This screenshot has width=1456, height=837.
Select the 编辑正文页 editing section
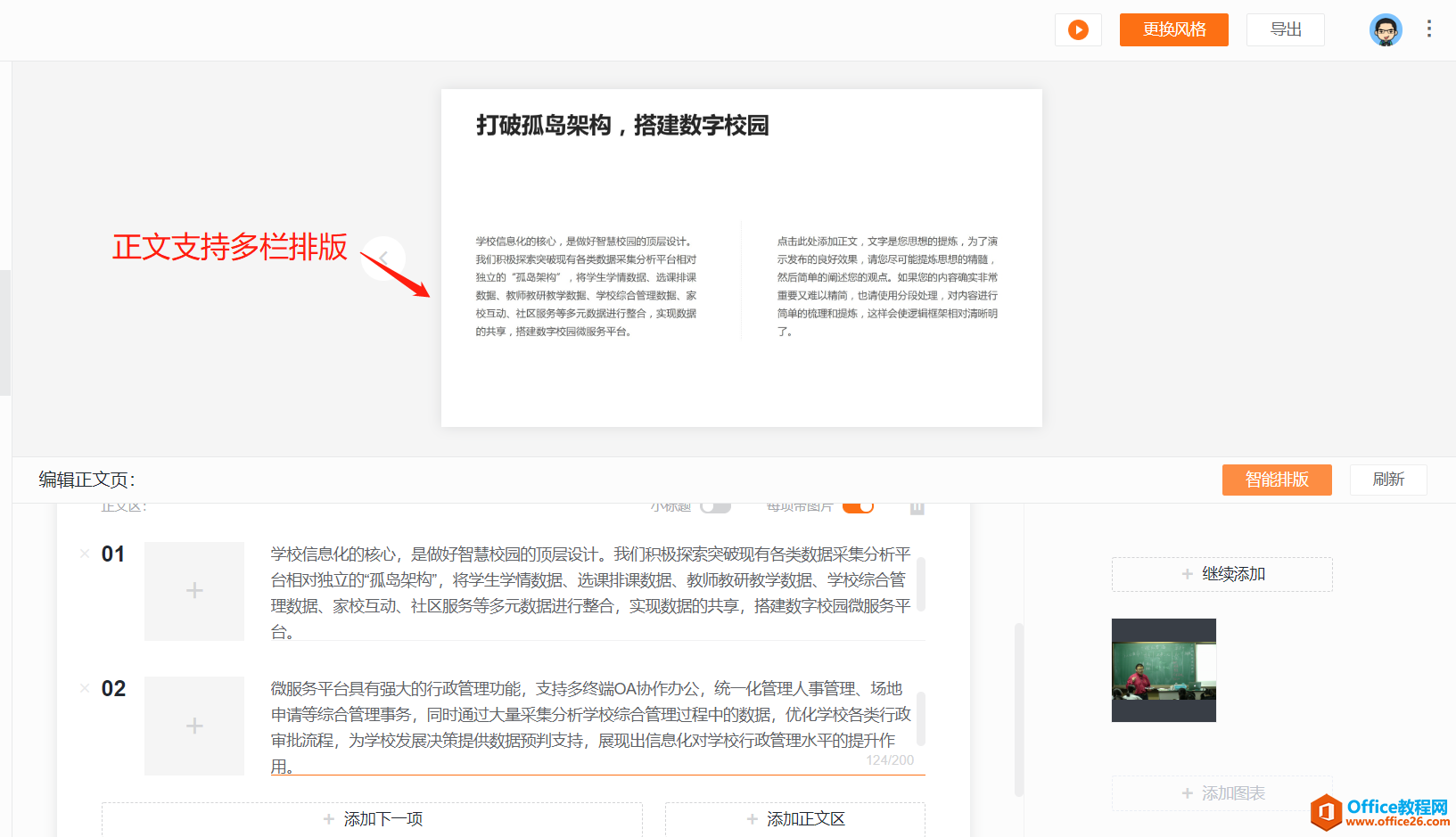(x=85, y=480)
